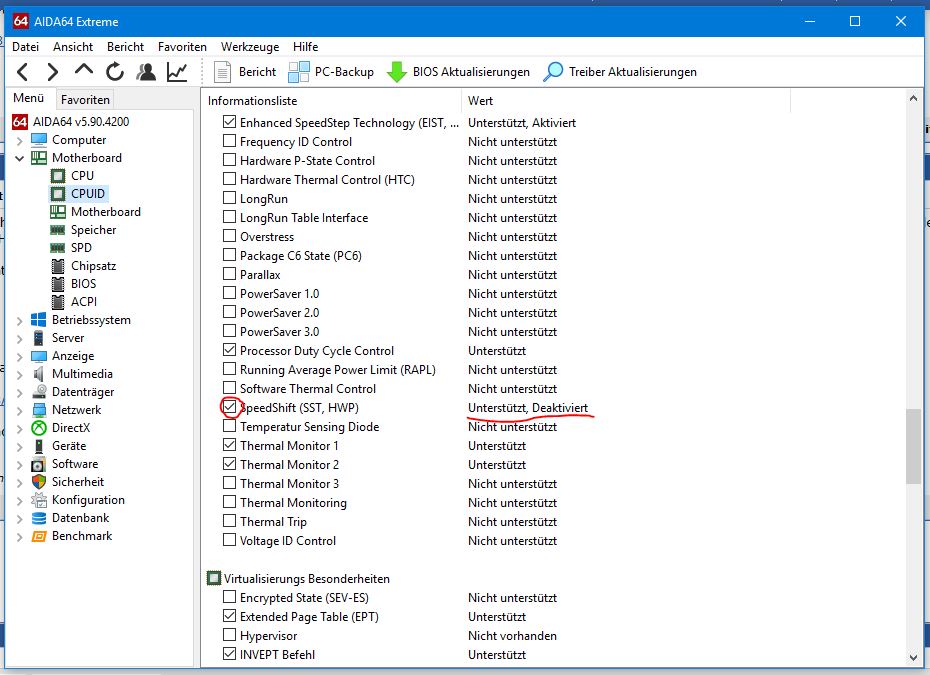Click the Datenbank database icon
The image size is (930, 675).
click(x=39, y=518)
